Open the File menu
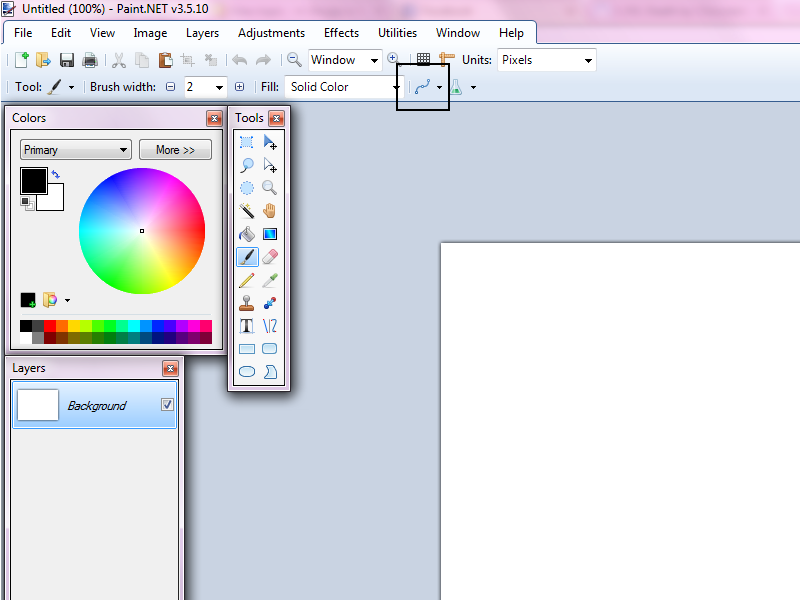Viewport: 800px width, 600px height. click(23, 33)
